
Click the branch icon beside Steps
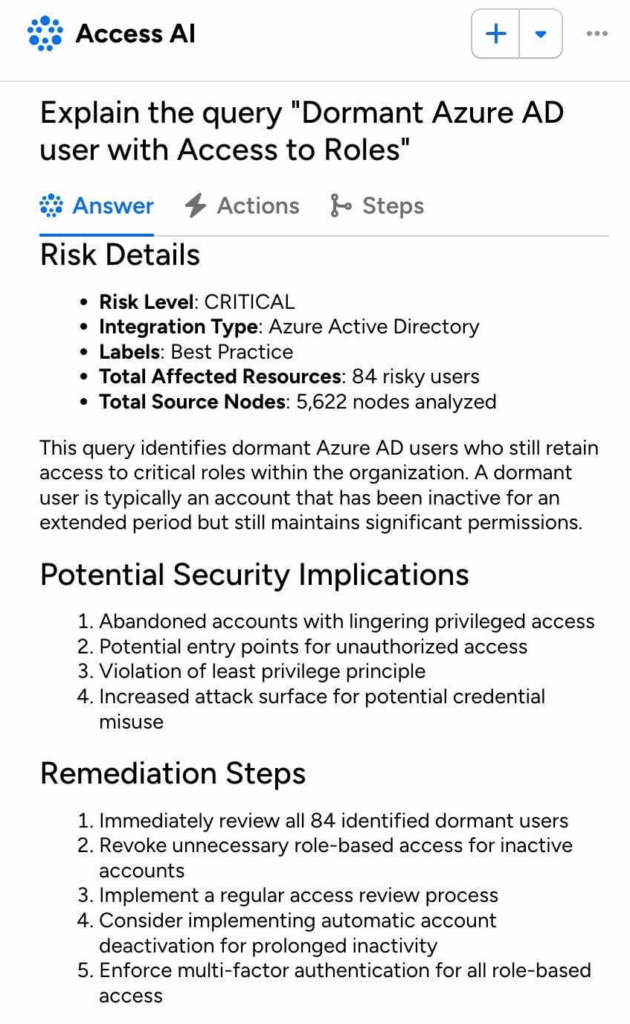[x=341, y=206]
